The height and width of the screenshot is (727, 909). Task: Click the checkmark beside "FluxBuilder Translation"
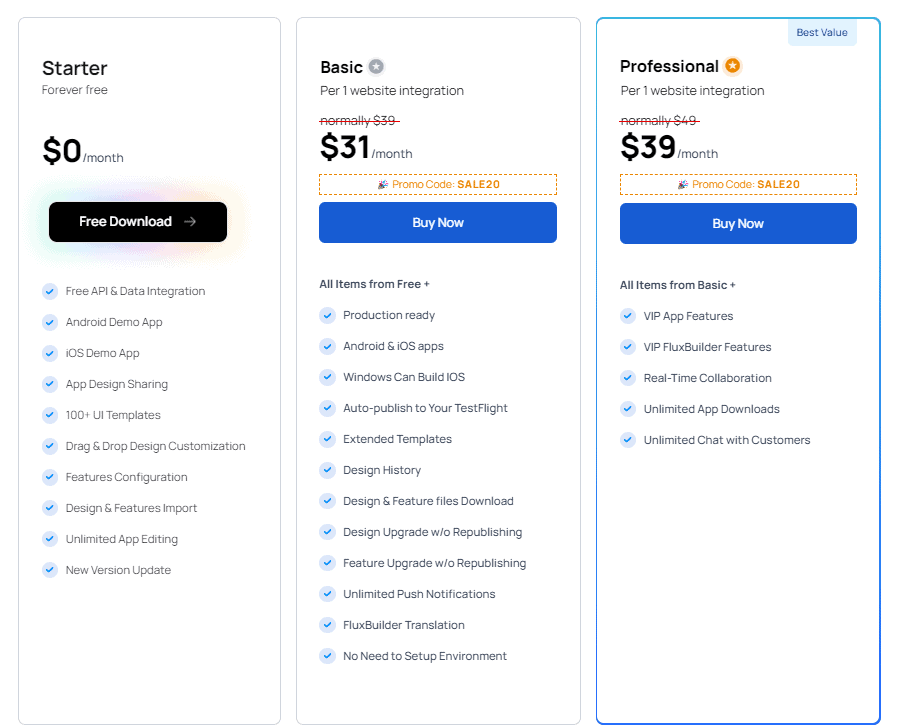click(x=327, y=624)
